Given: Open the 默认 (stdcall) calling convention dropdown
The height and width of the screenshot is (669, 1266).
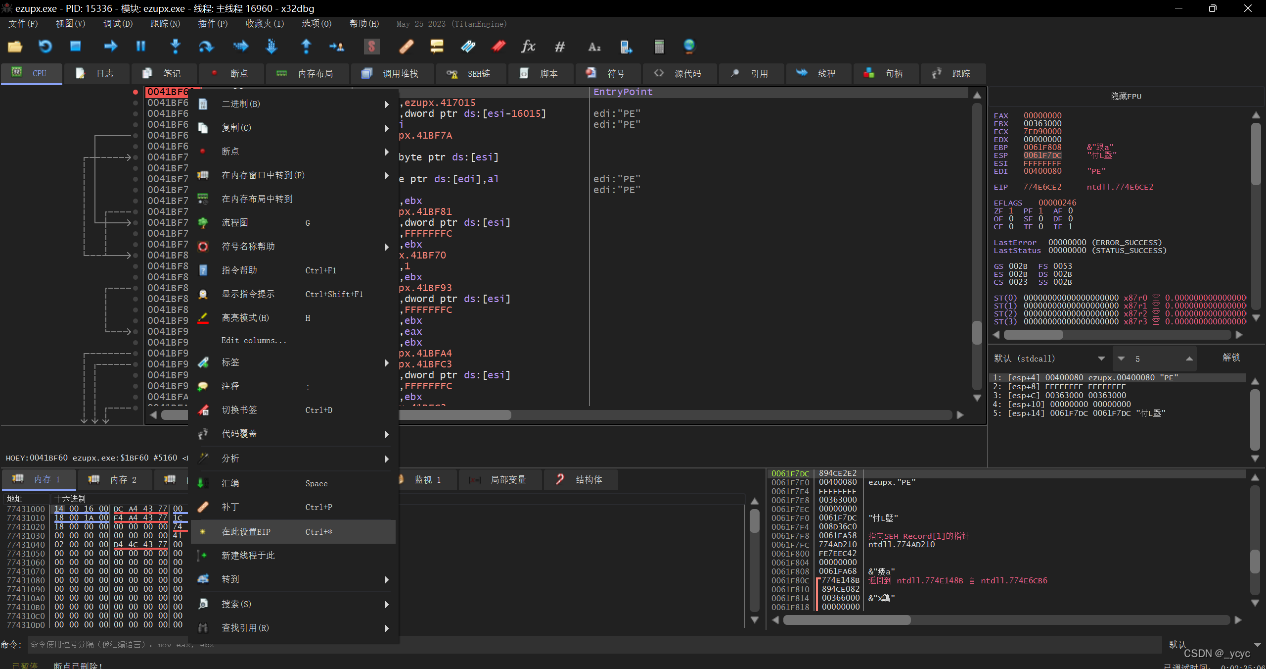Looking at the screenshot, I should (1050, 358).
